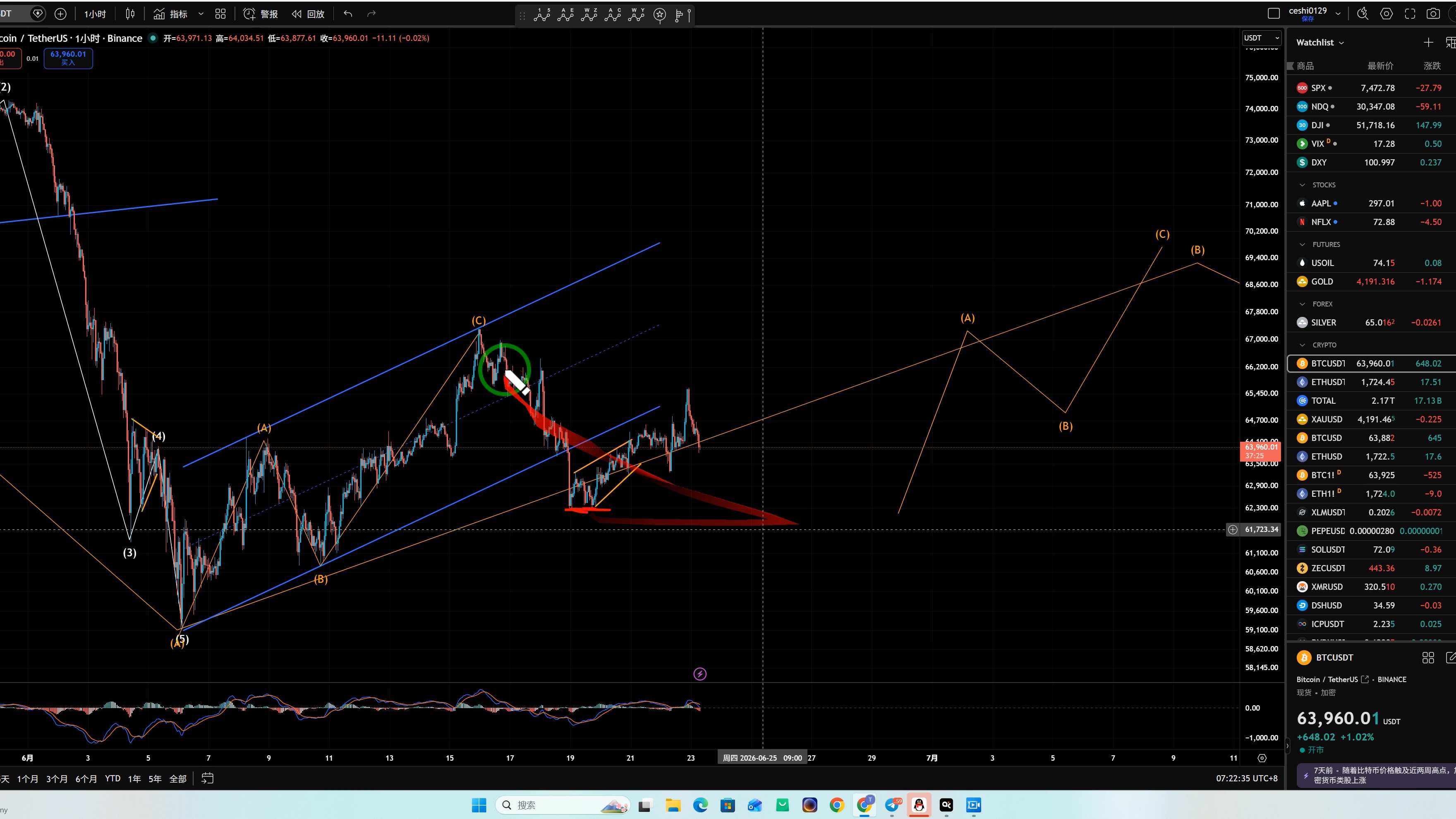
Task: Start bar replay with 回放 button
Action: [308, 14]
